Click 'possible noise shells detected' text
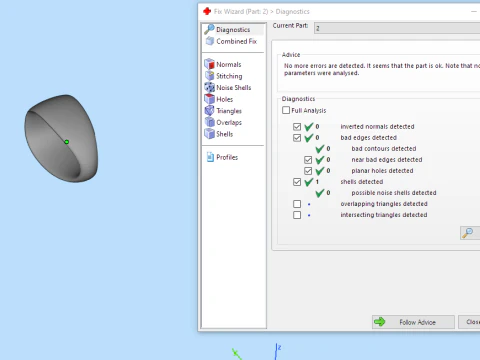This screenshot has height=360, width=480. click(394, 193)
